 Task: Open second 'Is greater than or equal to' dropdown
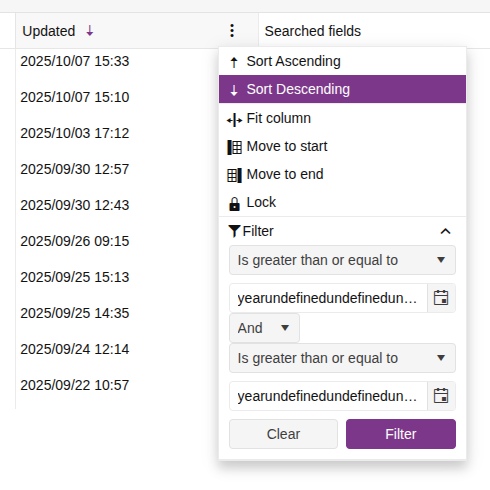click(x=342, y=358)
